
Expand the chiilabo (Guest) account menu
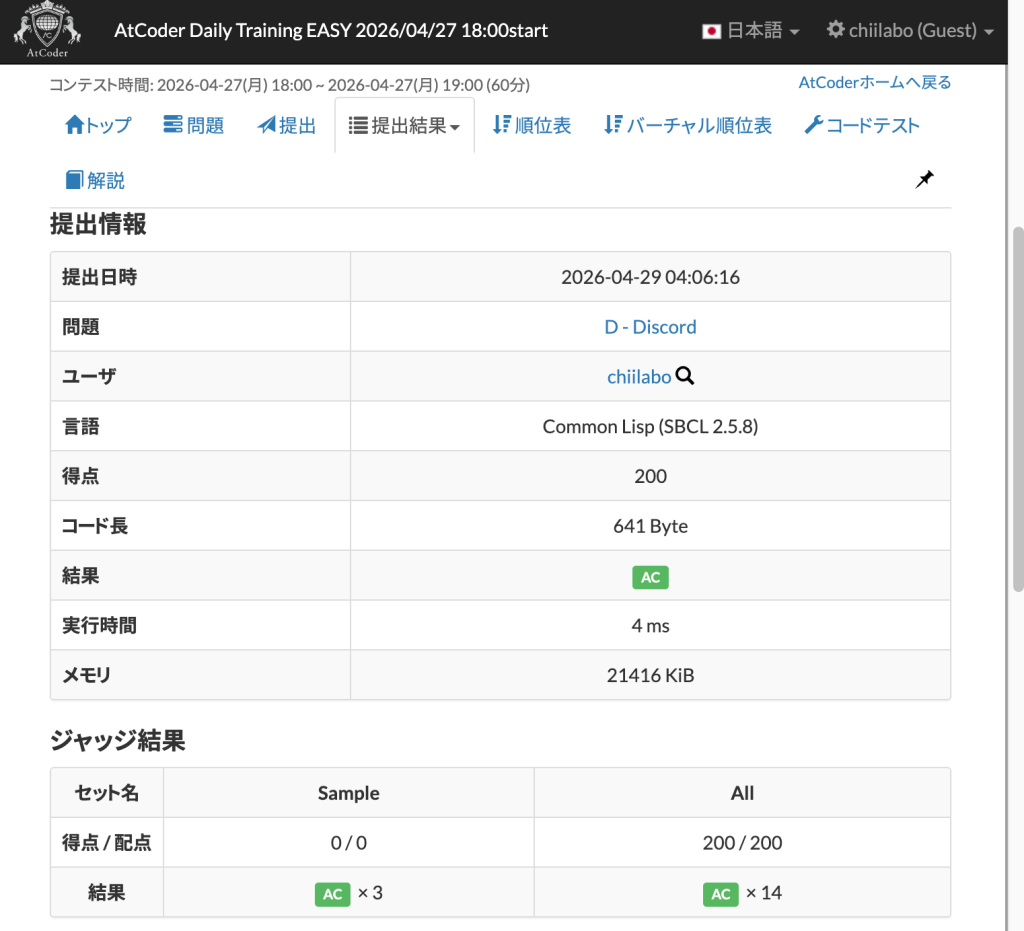pyautogui.click(x=910, y=30)
